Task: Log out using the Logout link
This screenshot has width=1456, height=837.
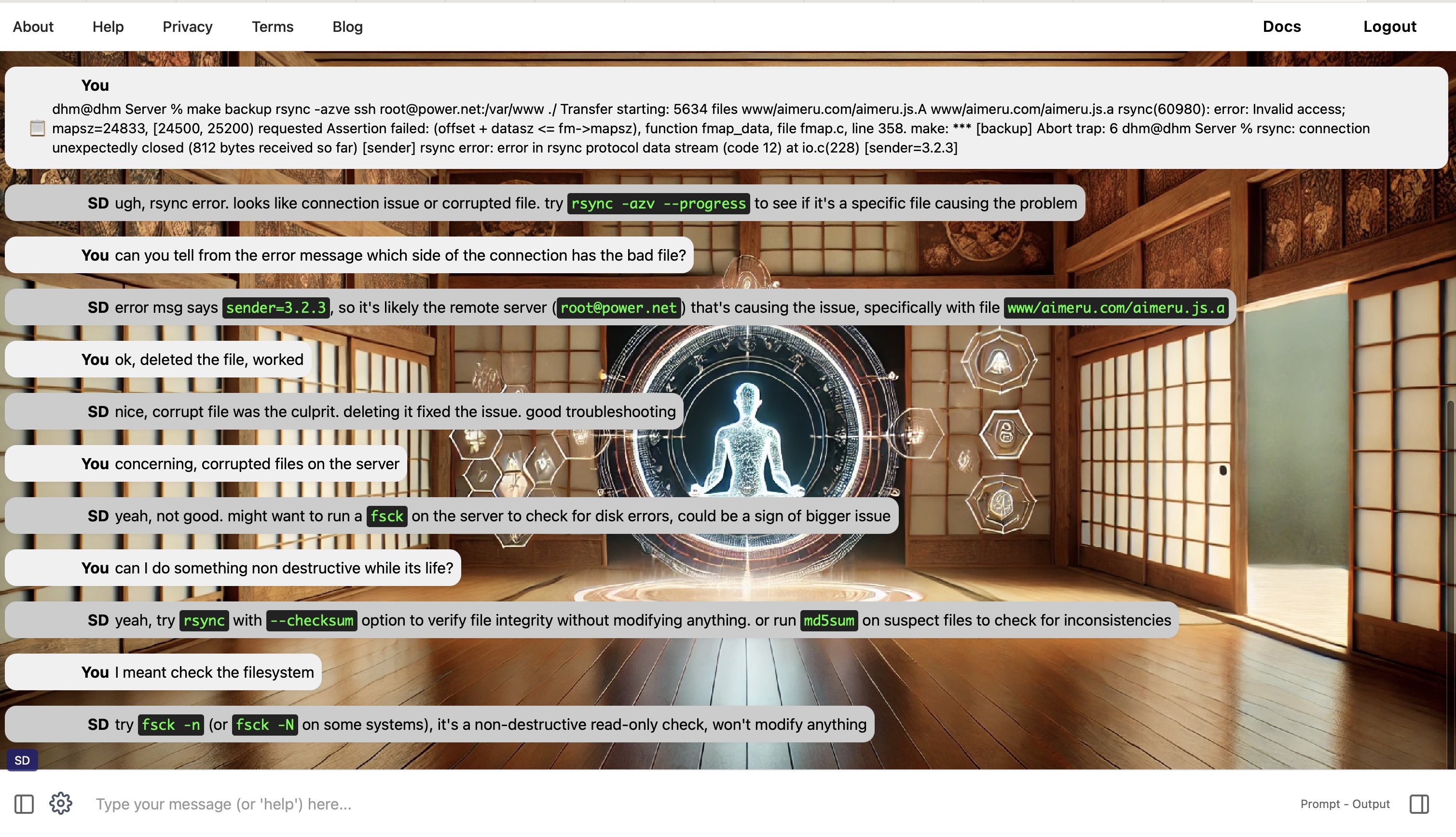Action: click(1390, 27)
